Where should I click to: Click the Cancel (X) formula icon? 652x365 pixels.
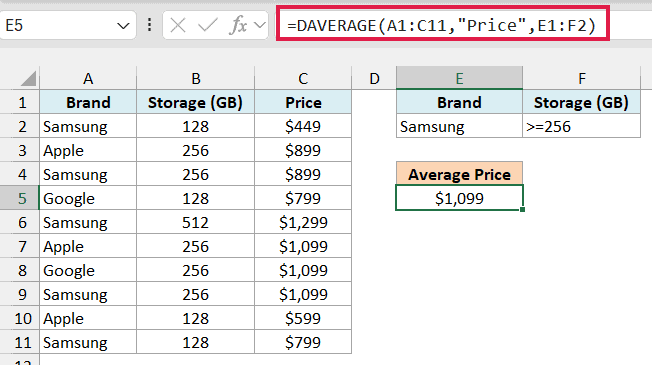[x=178, y=25]
